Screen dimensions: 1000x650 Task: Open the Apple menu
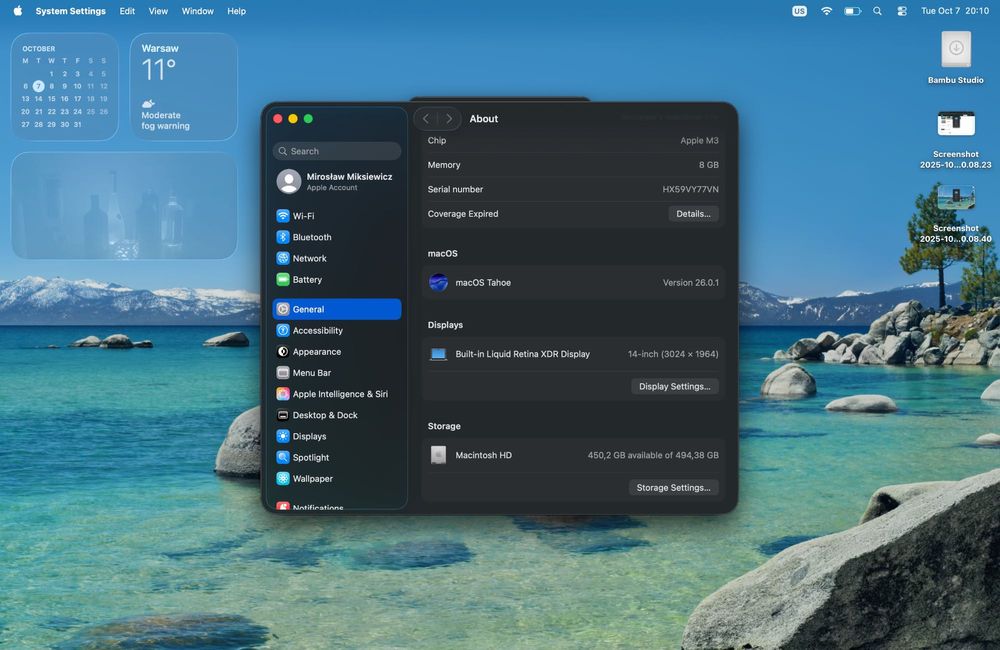(18, 11)
